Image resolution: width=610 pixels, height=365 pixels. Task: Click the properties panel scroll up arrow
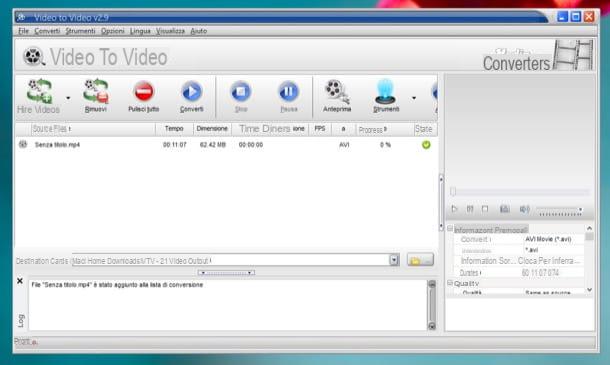[x=589, y=228]
